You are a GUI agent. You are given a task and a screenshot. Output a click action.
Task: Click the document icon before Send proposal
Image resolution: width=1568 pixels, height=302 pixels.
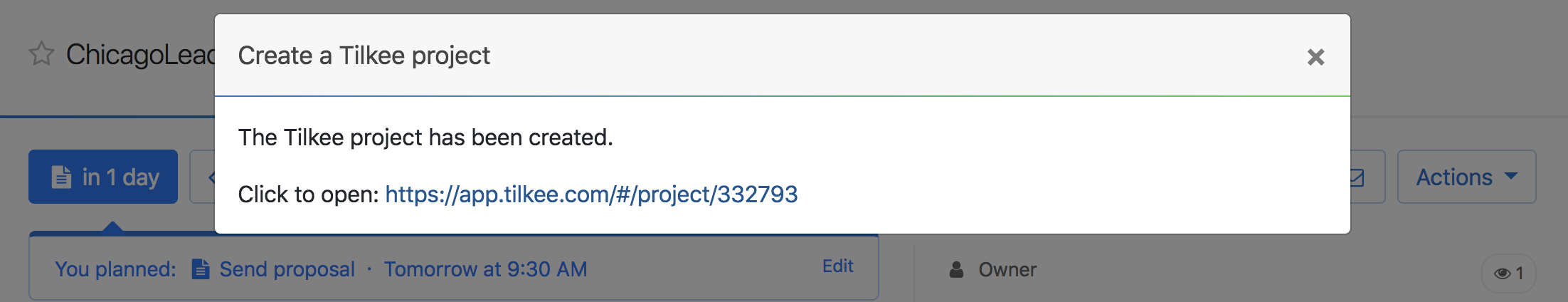tap(201, 269)
